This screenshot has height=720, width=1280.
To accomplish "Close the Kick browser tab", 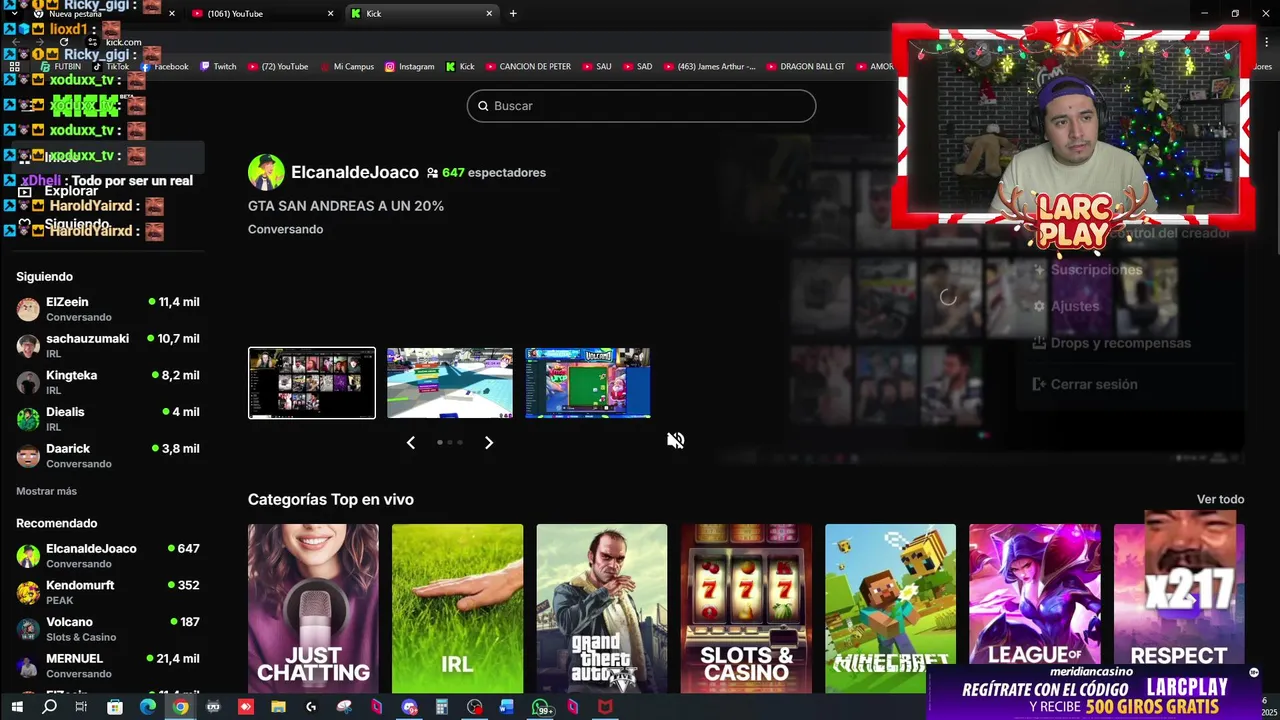I will [x=489, y=14].
